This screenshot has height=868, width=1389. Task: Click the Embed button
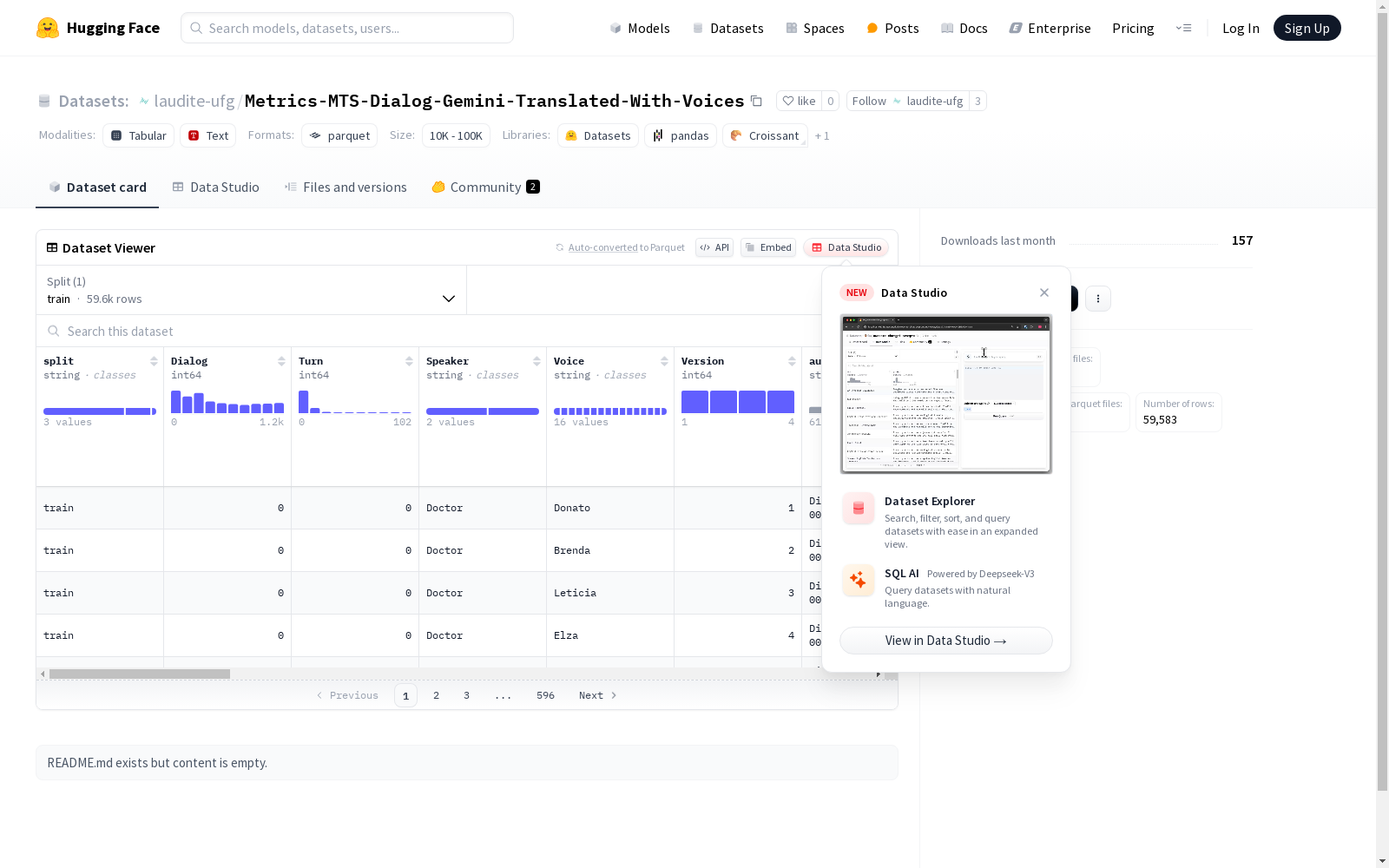[x=768, y=247]
